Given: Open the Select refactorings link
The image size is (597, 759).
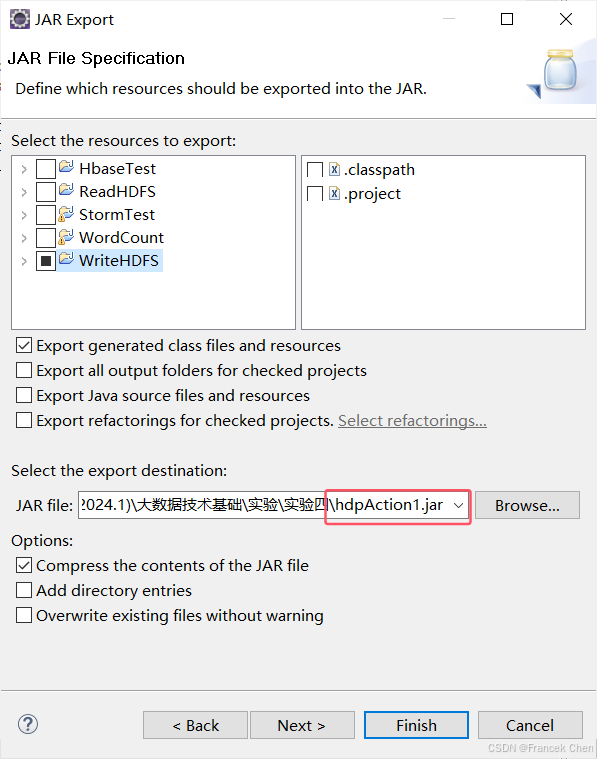Looking at the screenshot, I should [x=412, y=421].
